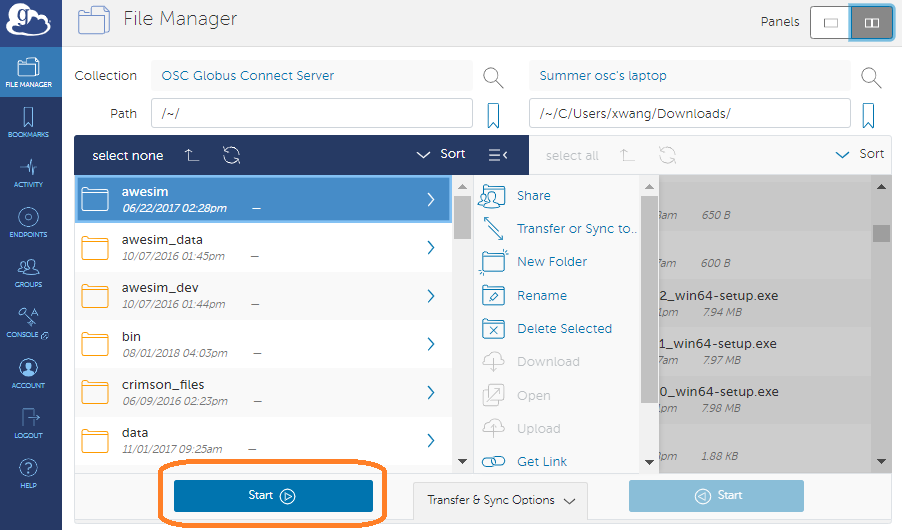Expand awesim_data folder with chevron
Viewport: 902px width, 530px height.
coord(431,247)
